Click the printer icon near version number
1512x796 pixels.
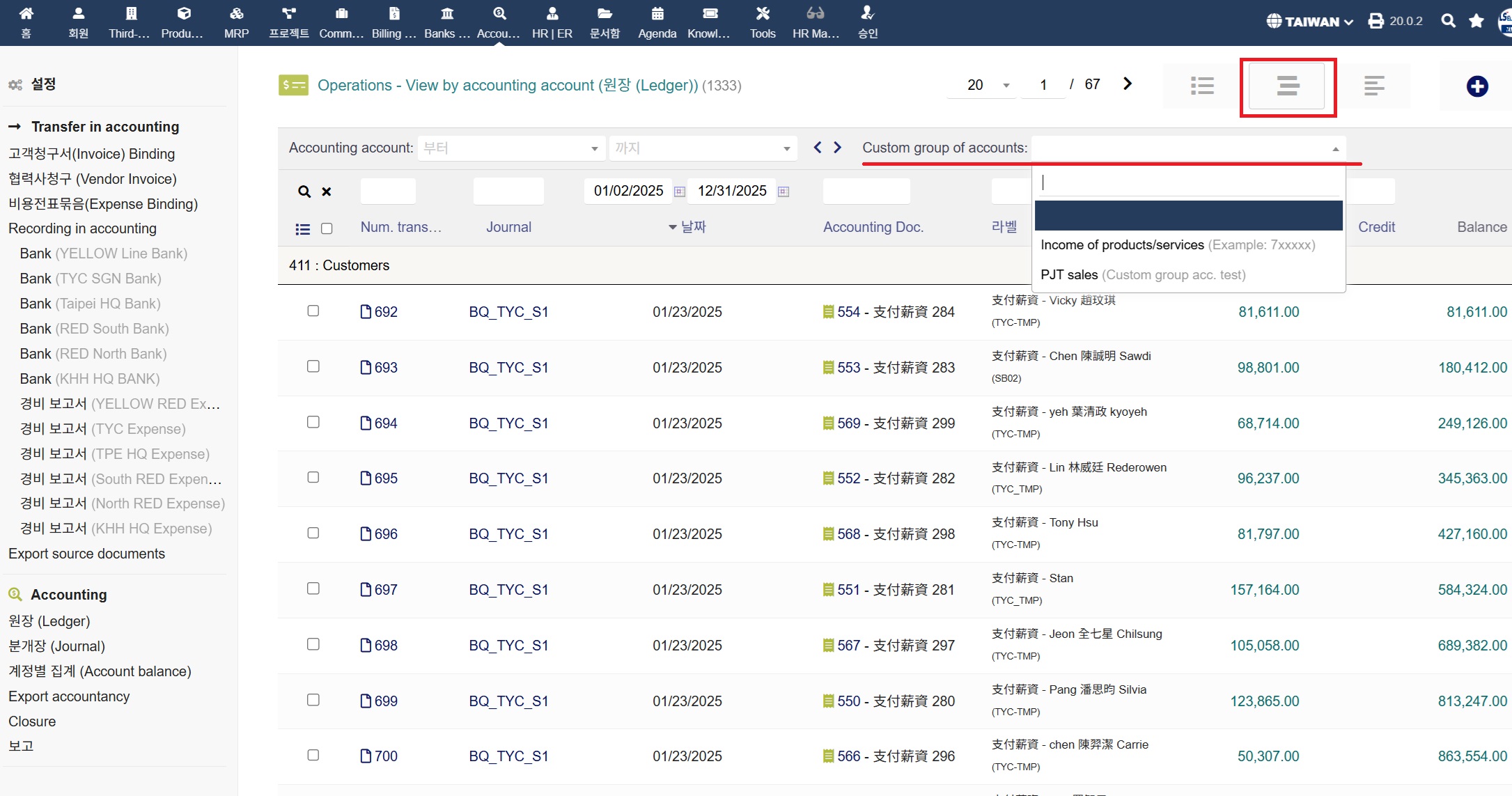pyautogui.click(x=1375, y=21)
